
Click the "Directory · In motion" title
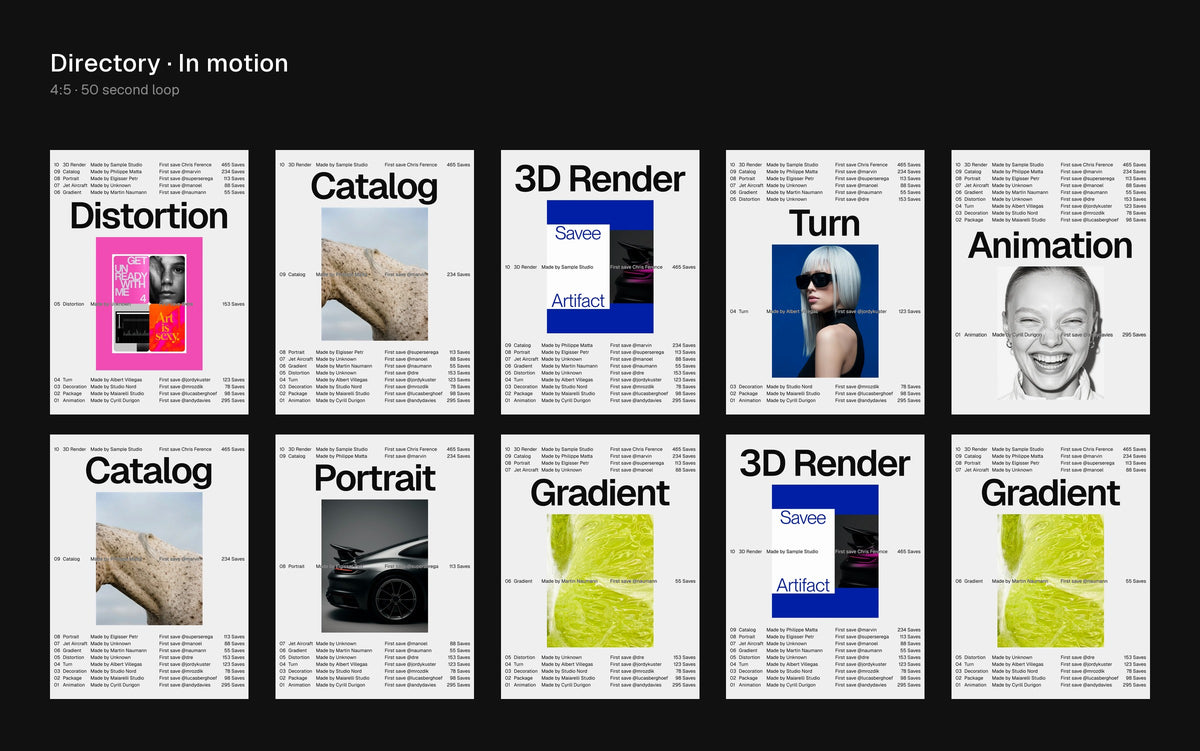pyautogui.click(x=169, y=64)
